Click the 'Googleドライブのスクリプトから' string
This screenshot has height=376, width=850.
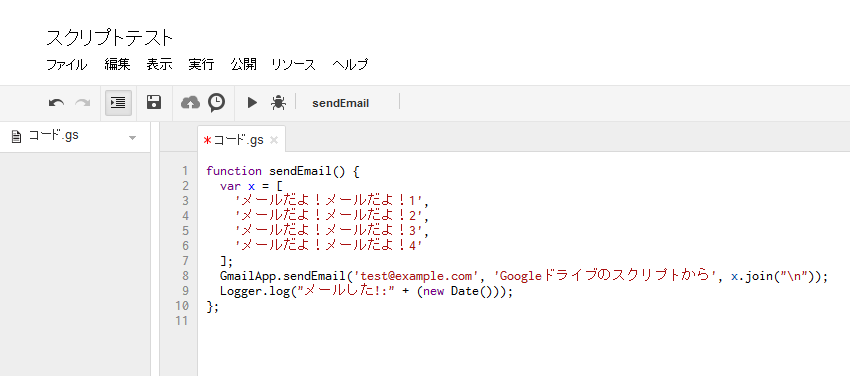point(605,276)
